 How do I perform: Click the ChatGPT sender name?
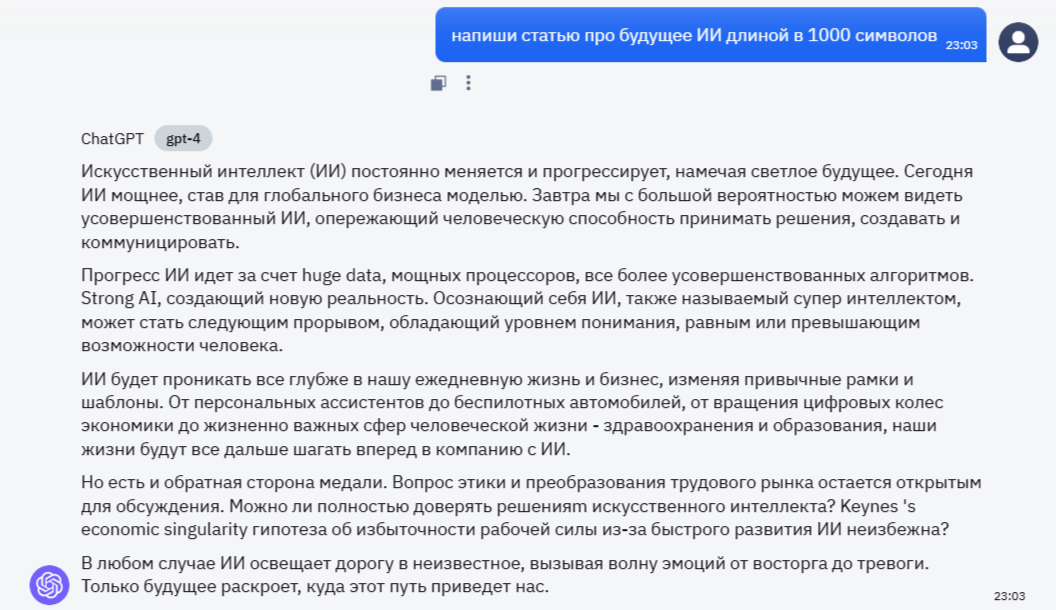click(x=112, y=139)
